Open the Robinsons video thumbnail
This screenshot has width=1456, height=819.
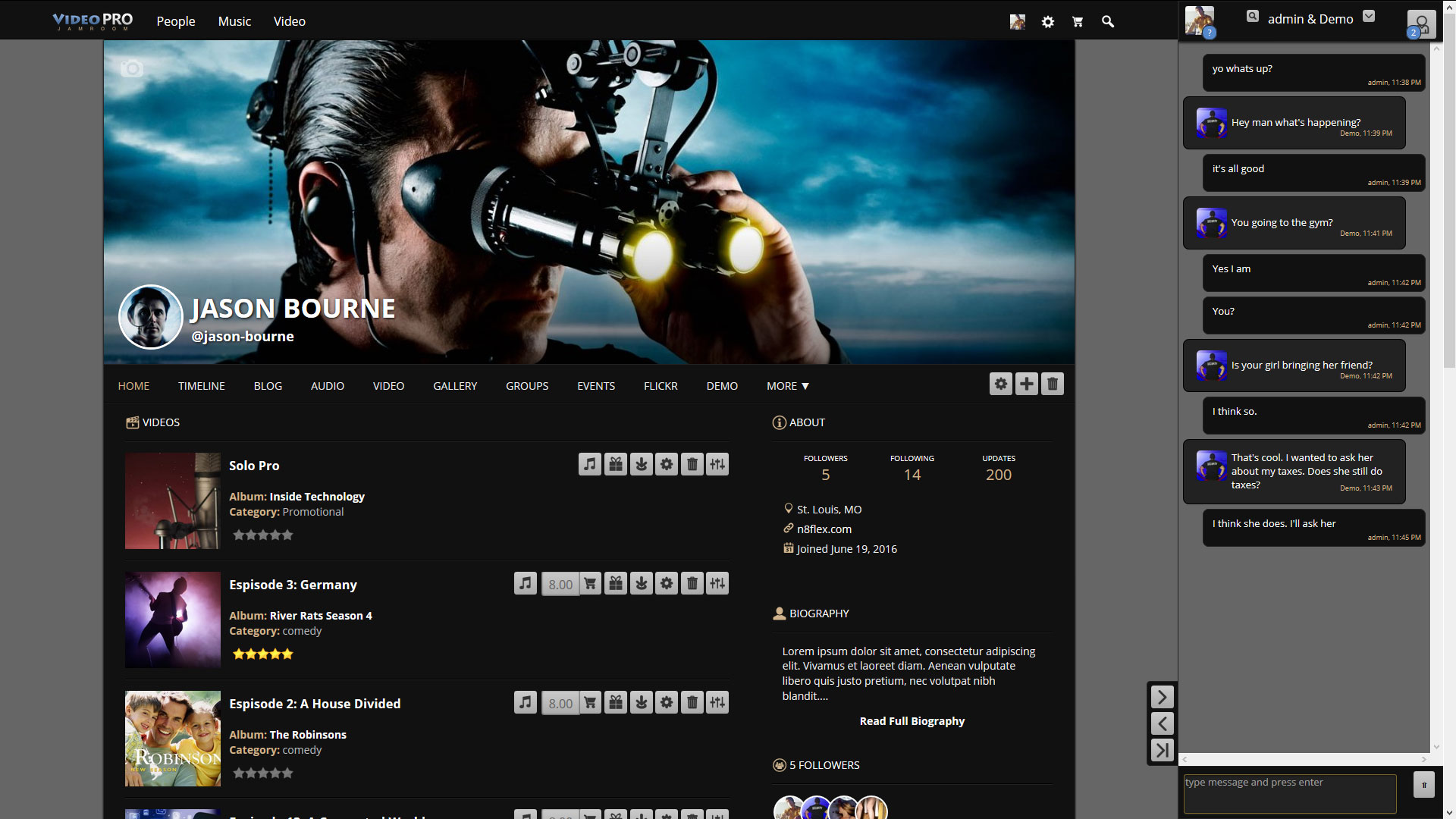(173, 739)
